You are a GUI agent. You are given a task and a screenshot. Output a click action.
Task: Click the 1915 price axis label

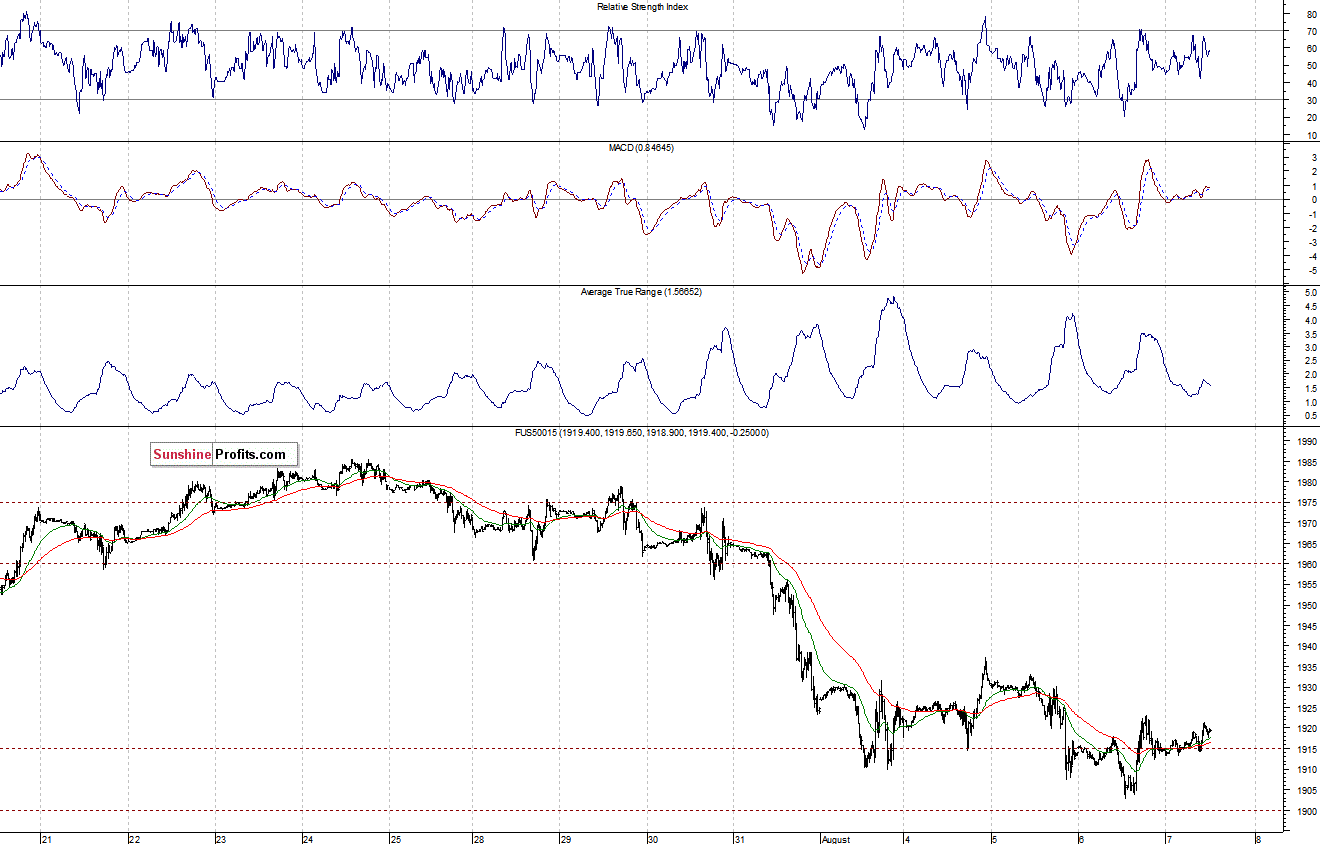coord(1306,749)
